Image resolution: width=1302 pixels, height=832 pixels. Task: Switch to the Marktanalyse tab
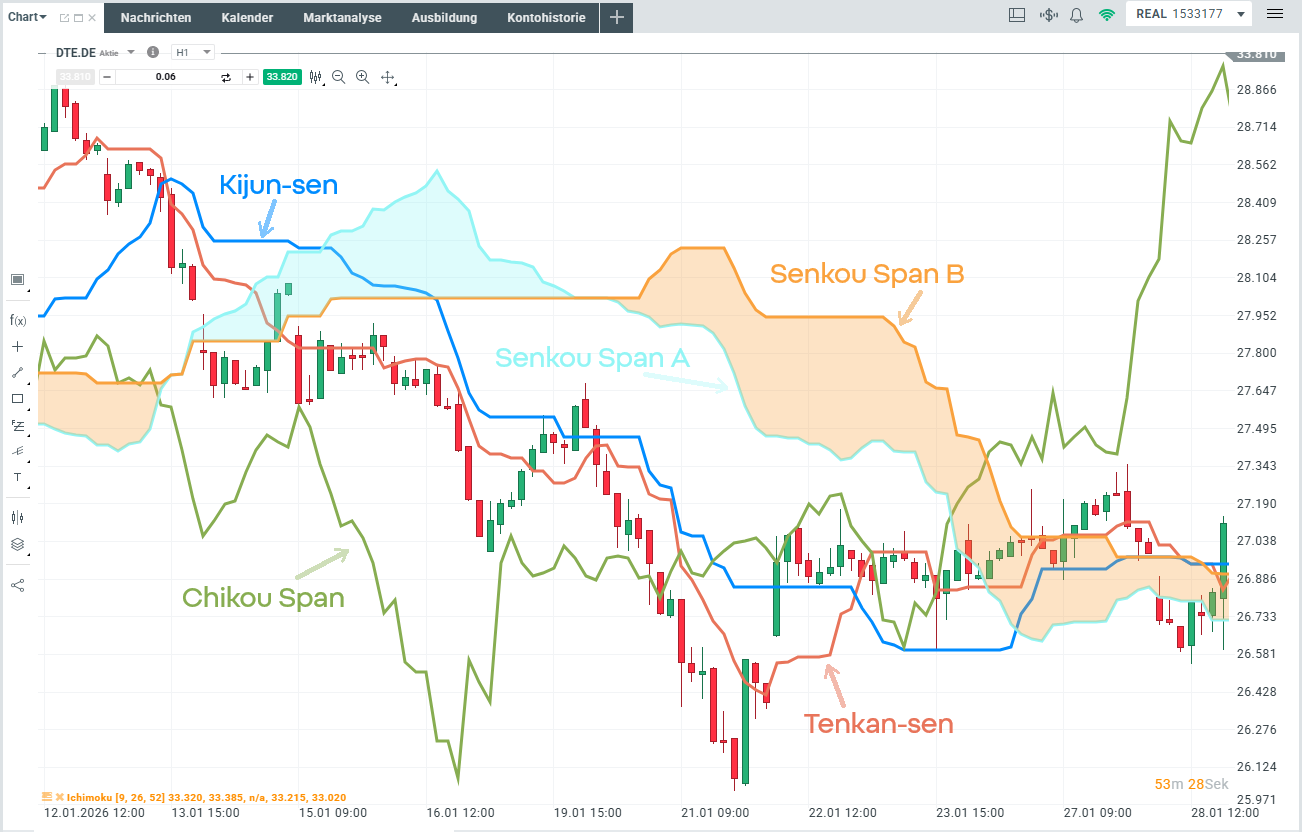pos(342,17)
